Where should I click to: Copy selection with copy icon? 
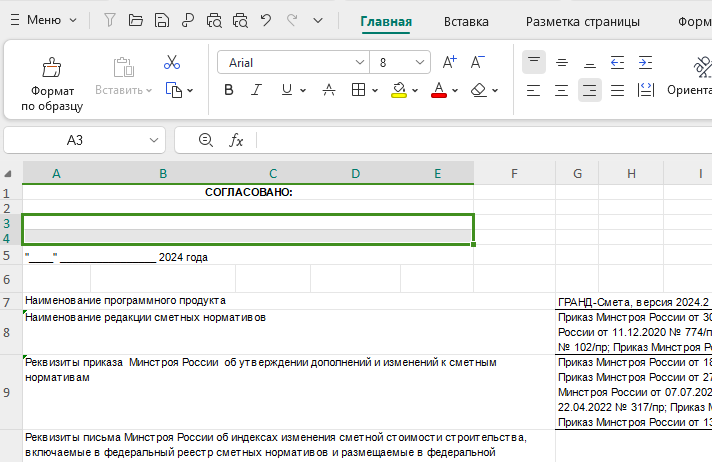[173, 90]
